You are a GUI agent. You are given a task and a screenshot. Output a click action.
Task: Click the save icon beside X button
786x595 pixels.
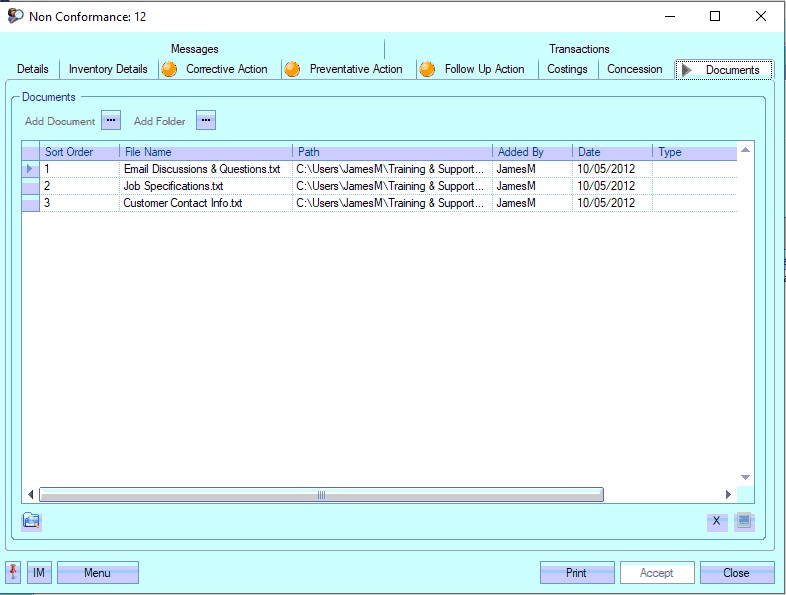coord(744,521)
